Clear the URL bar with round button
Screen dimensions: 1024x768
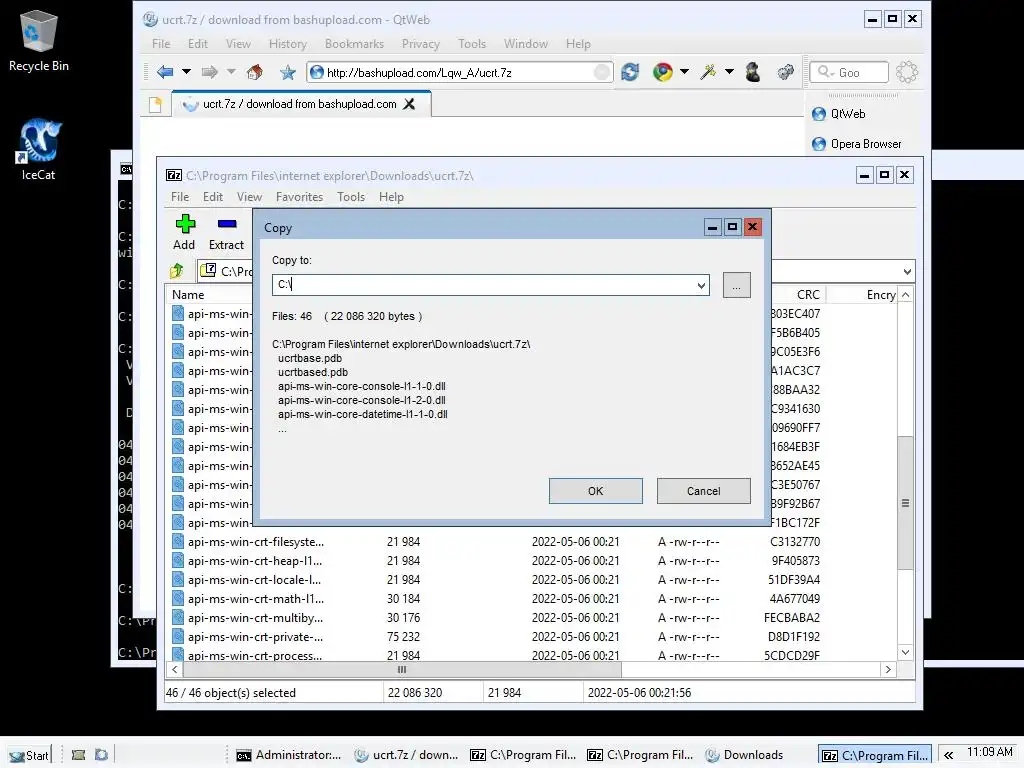pyautogui.click(x=602, y=72)
